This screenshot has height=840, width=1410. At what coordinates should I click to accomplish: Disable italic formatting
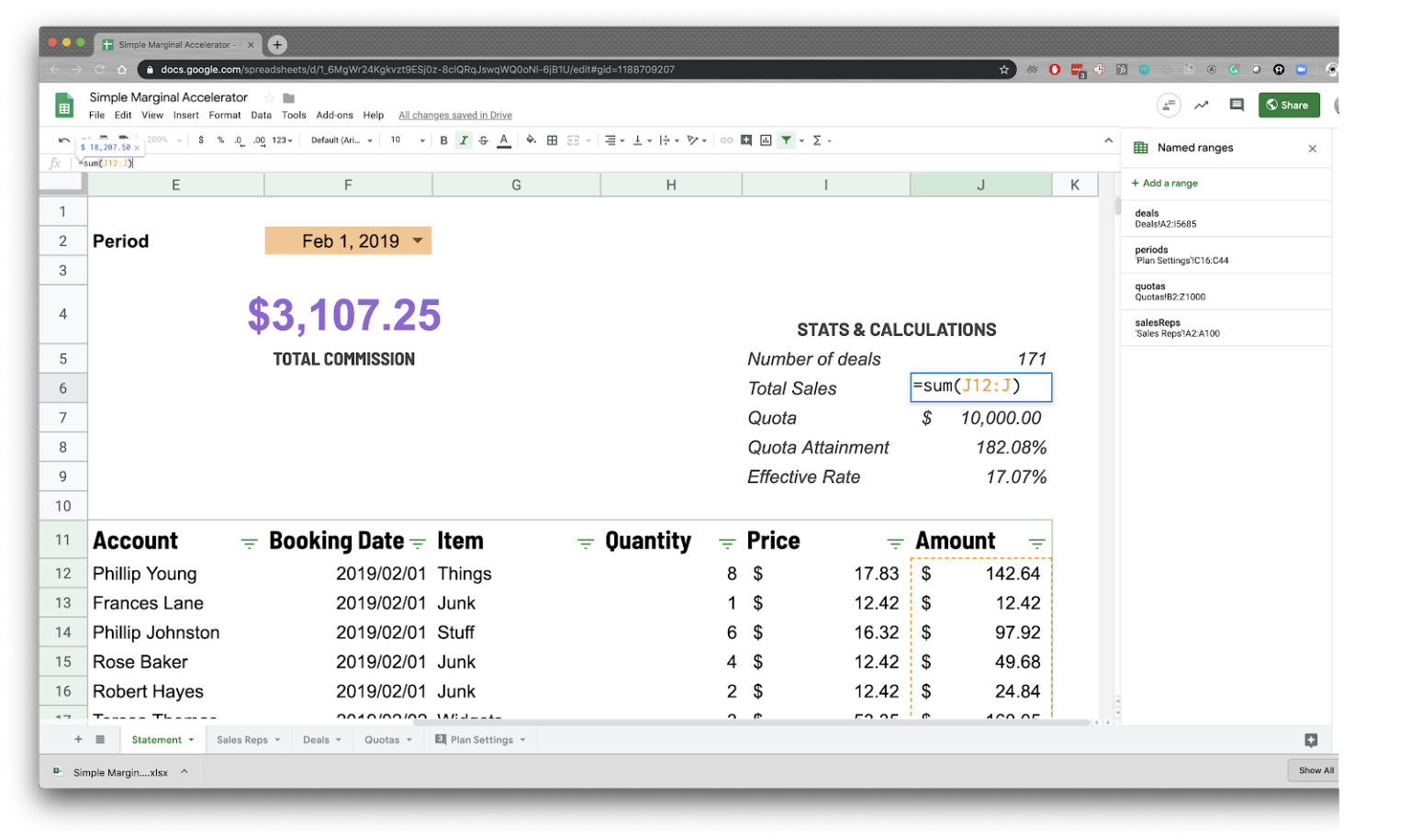(x=464, y=140)
